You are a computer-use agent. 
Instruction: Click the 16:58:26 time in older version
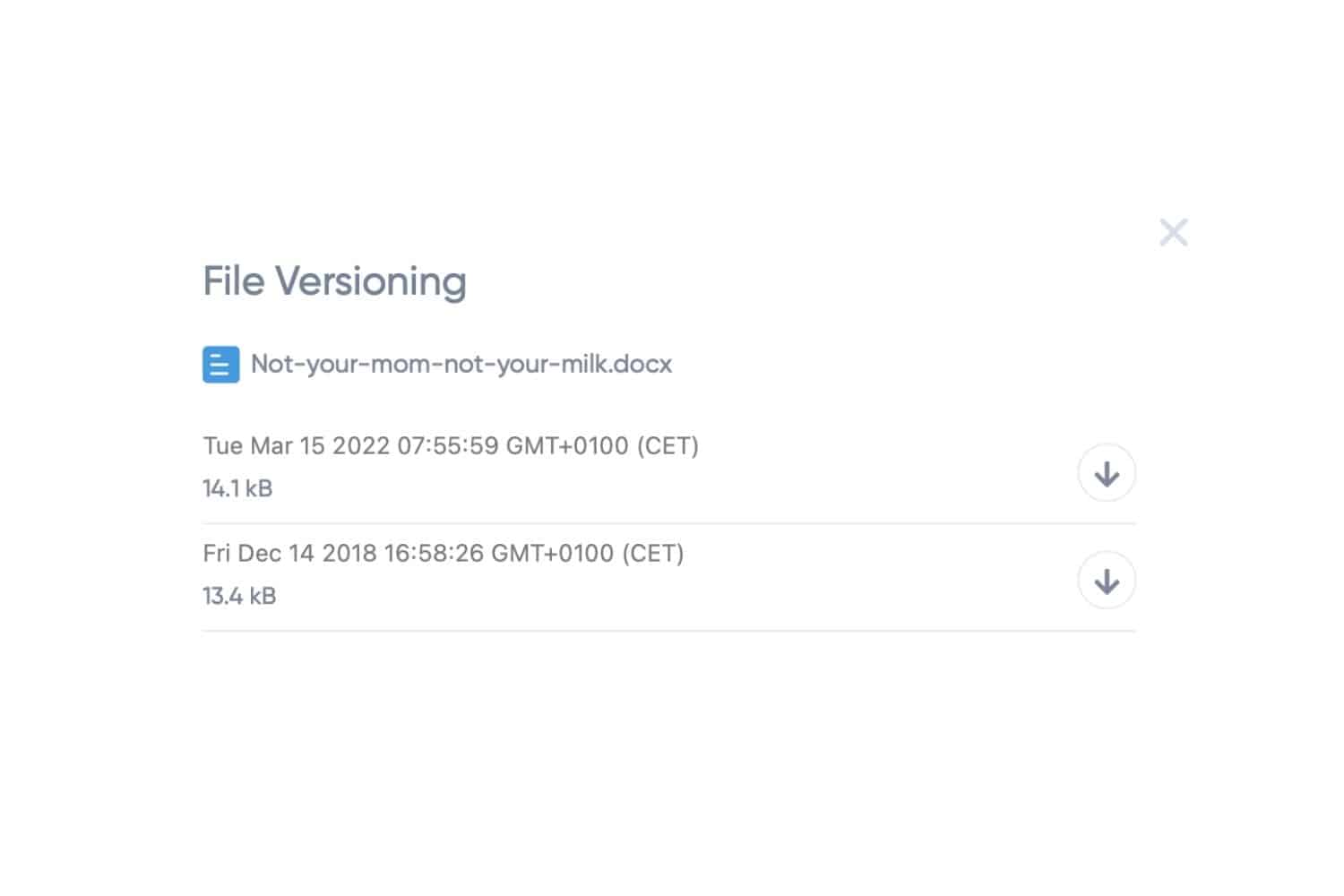point(434,553)
